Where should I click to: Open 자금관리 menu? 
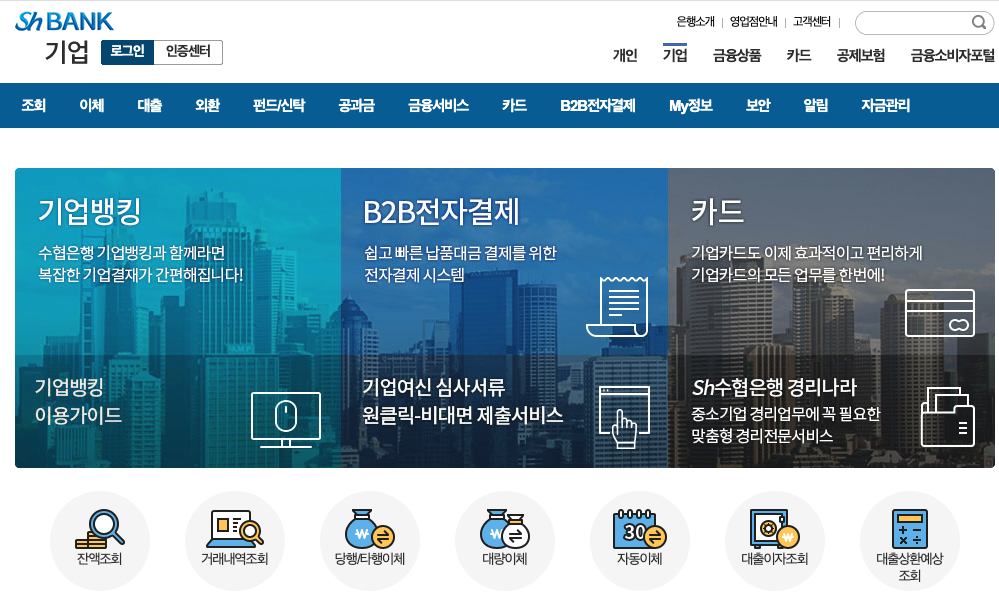tap(886, 105)
